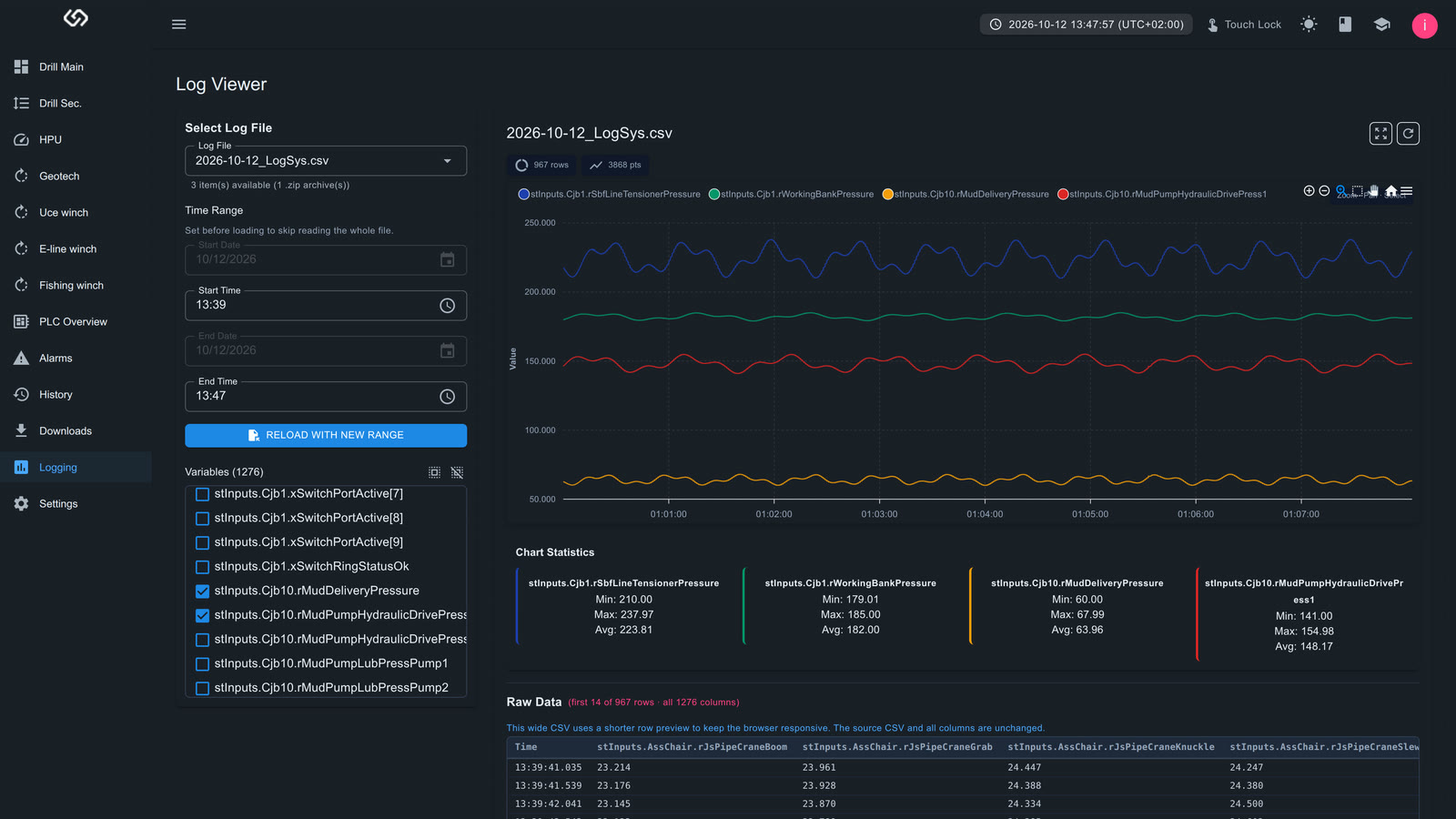This screenshot has height=819, width=1456.
Task: Open the pink user avatar
Action: click(x=1424, y=25)
